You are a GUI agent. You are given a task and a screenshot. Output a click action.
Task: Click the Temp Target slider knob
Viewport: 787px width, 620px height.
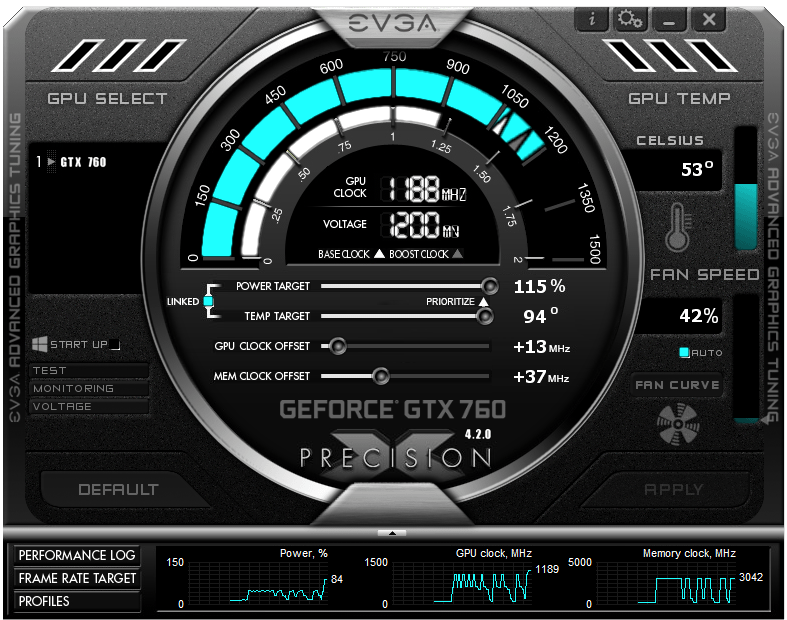coord(484,316)
